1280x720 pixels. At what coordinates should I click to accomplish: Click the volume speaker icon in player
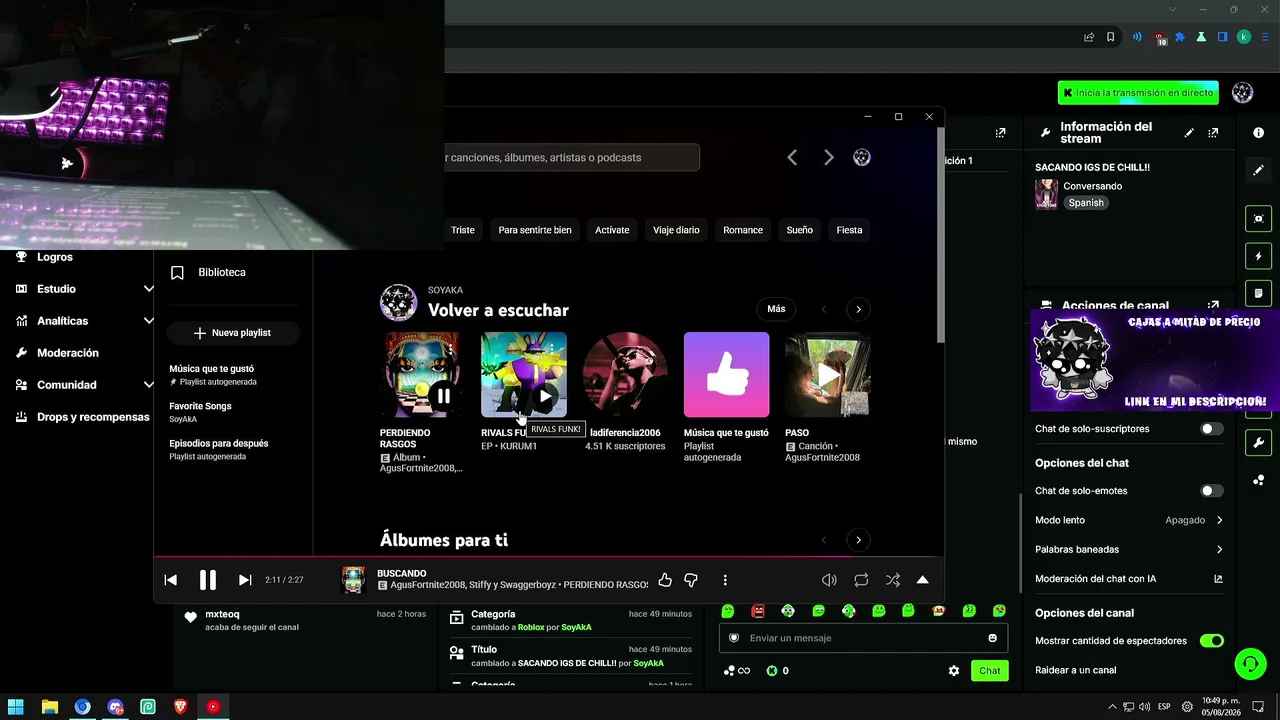tap(829, 580)
